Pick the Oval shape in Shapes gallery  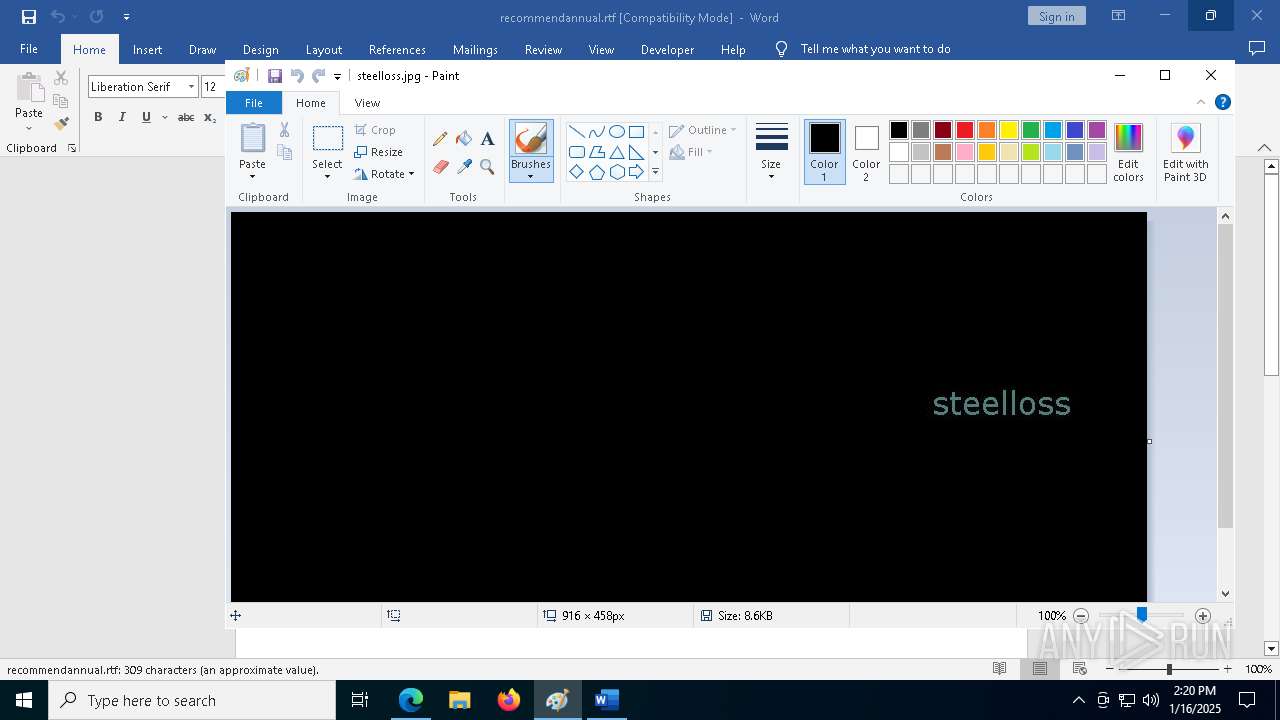tap(617, 132)
